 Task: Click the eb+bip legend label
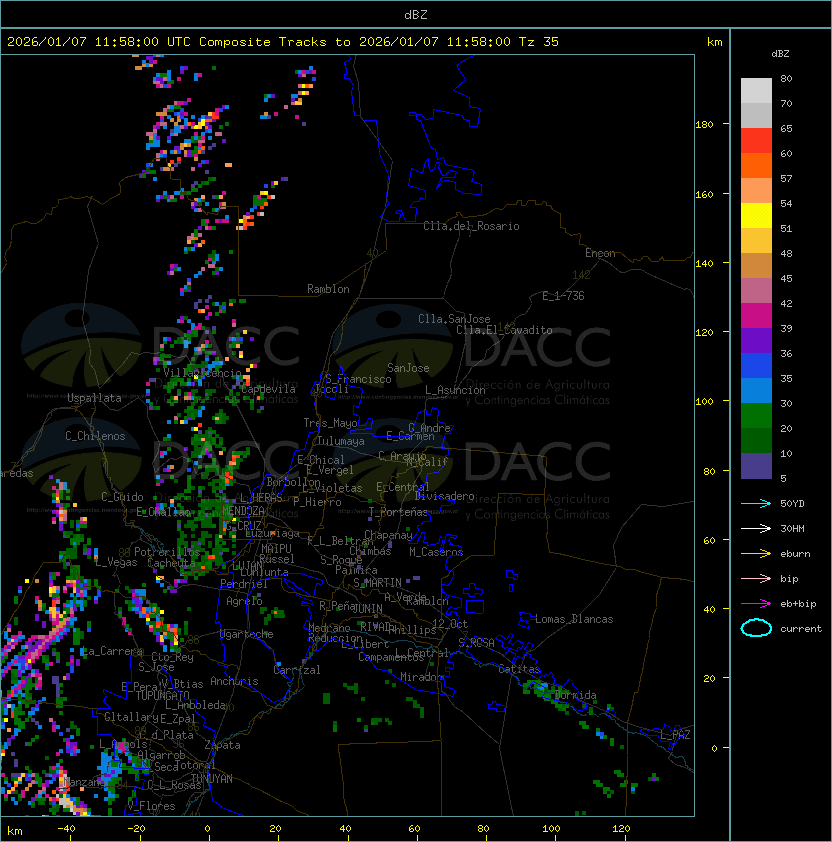tap(798, 604)
